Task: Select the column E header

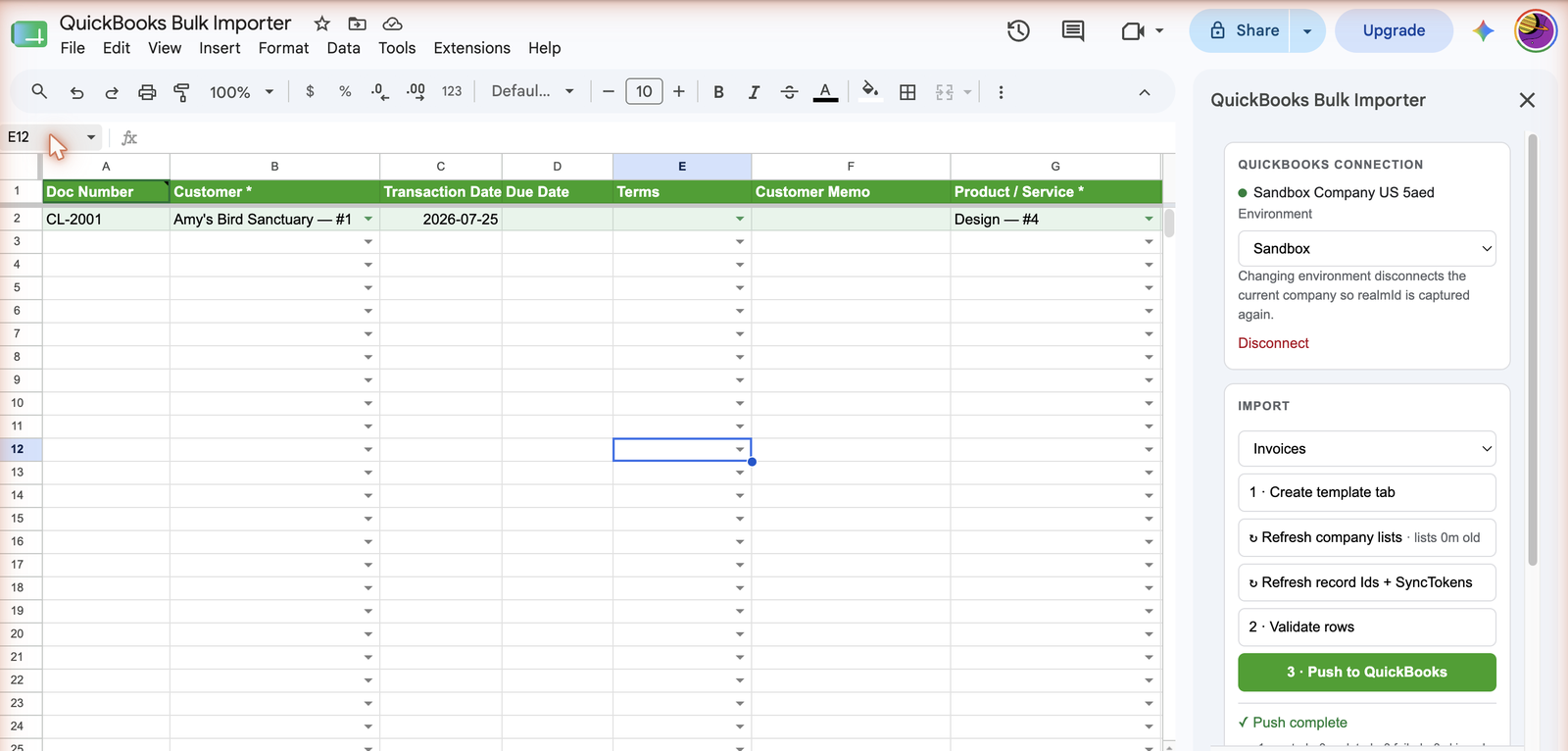Action: 682,167
